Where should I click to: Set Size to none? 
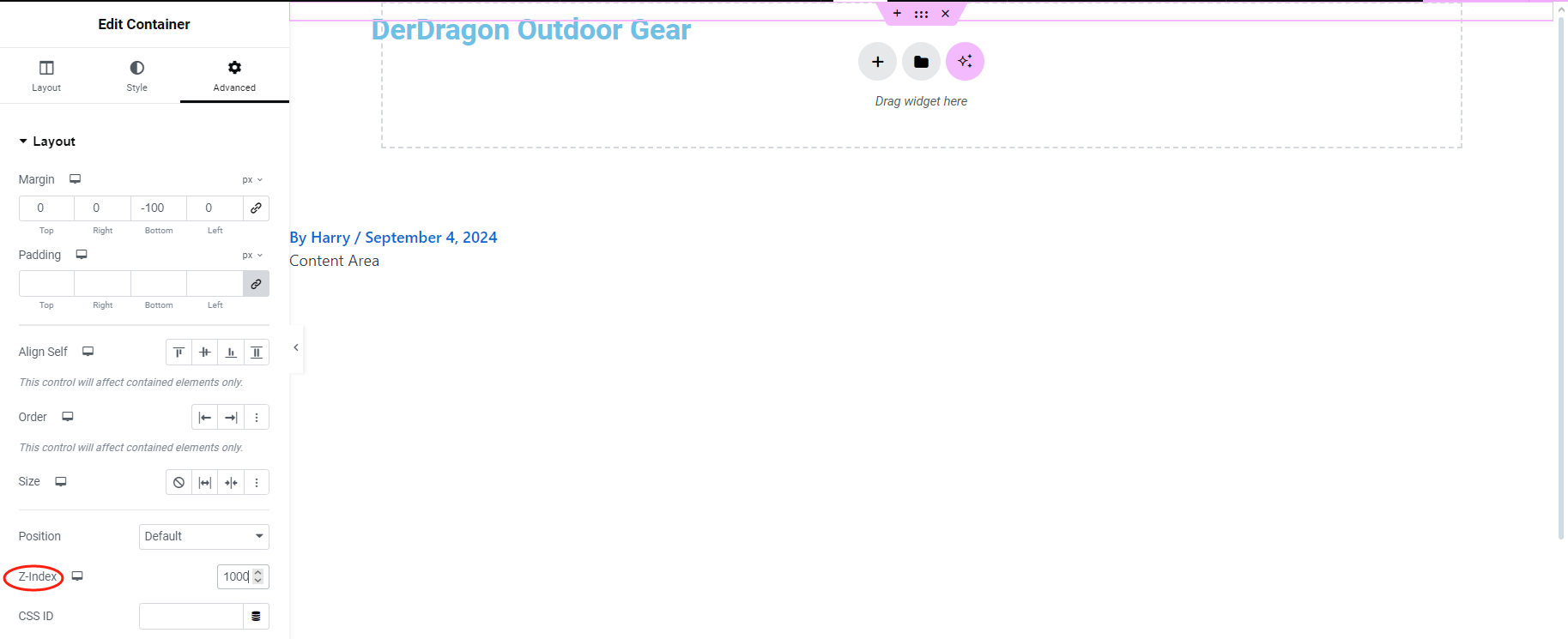(x=179, y=483)
